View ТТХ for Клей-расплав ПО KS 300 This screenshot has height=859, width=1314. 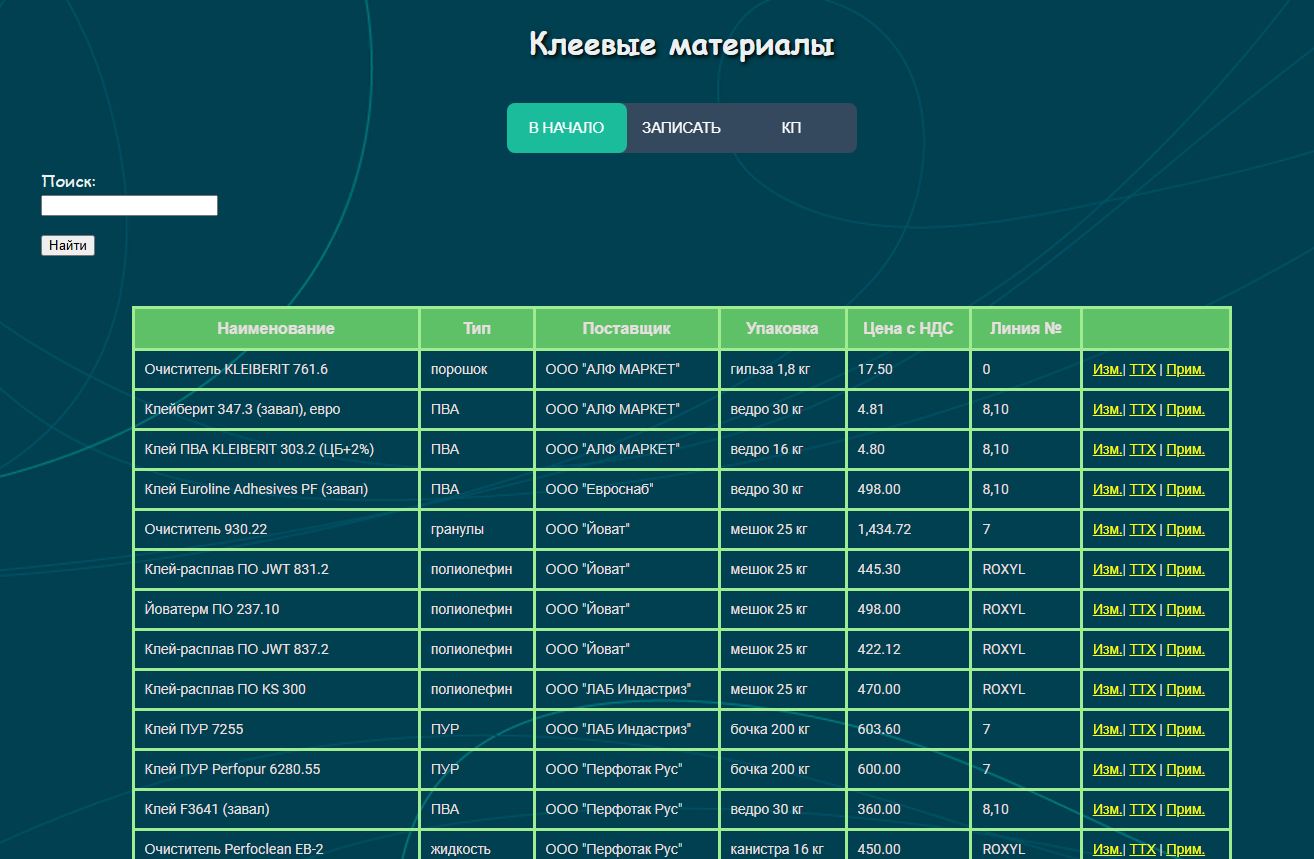coord(1142,689)
